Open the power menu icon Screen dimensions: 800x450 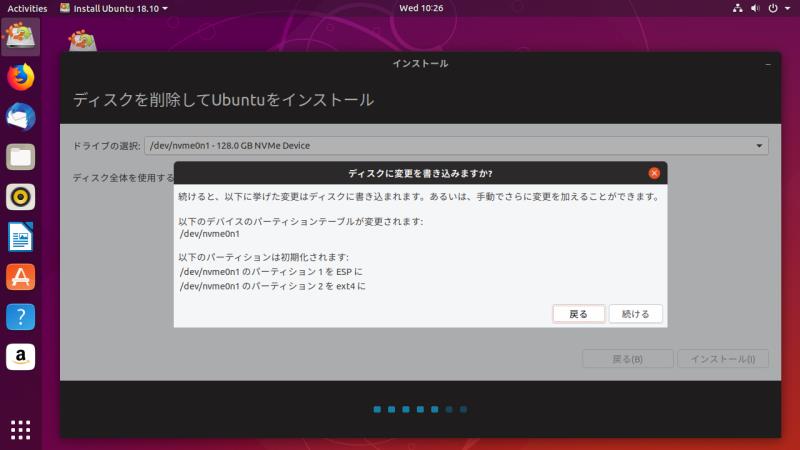coord(773,8)
